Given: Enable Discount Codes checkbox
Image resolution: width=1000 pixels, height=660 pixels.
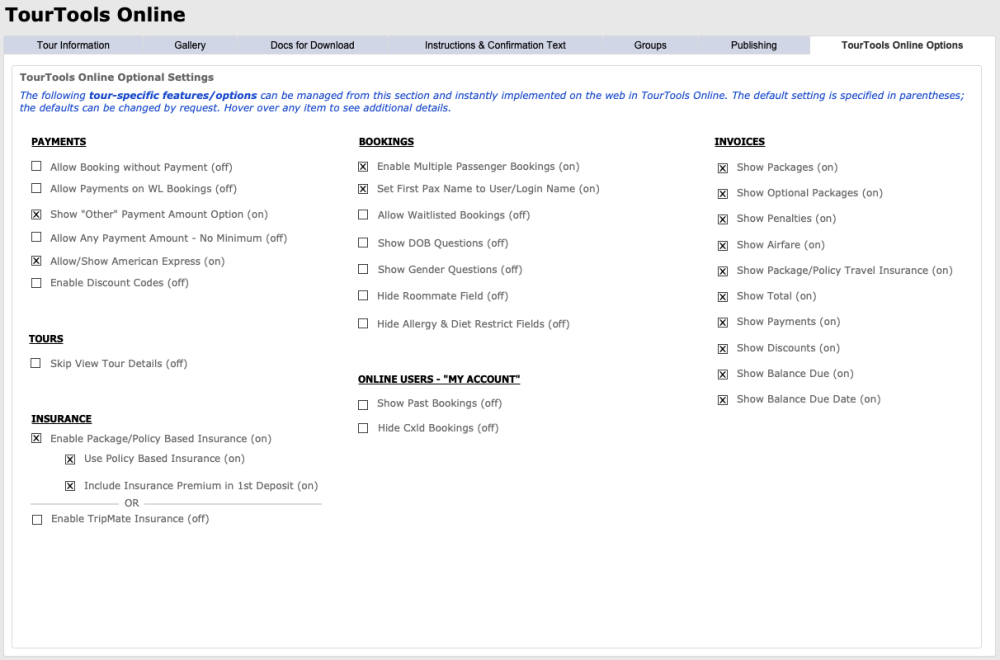Looking at the screenshot, I should click(37, 283).
